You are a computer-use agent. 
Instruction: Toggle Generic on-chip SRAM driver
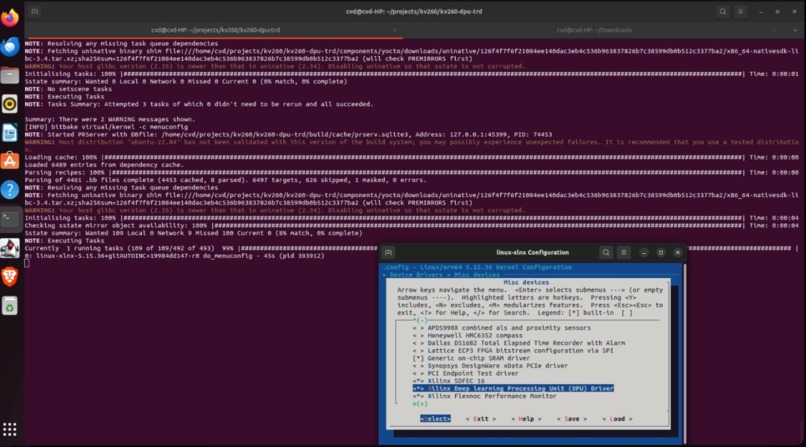tap(471, 358)
